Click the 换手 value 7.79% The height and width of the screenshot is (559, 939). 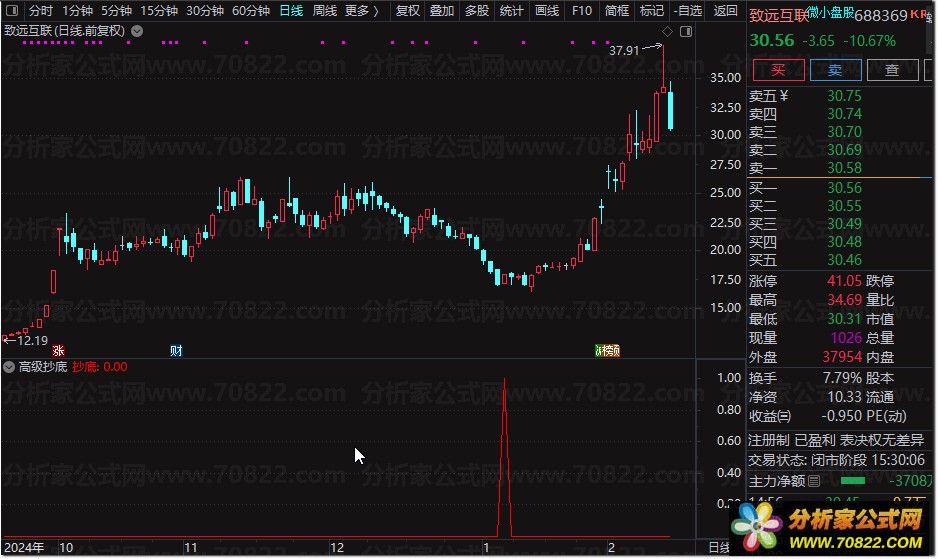pyautogui.click(x=842, y=378)
